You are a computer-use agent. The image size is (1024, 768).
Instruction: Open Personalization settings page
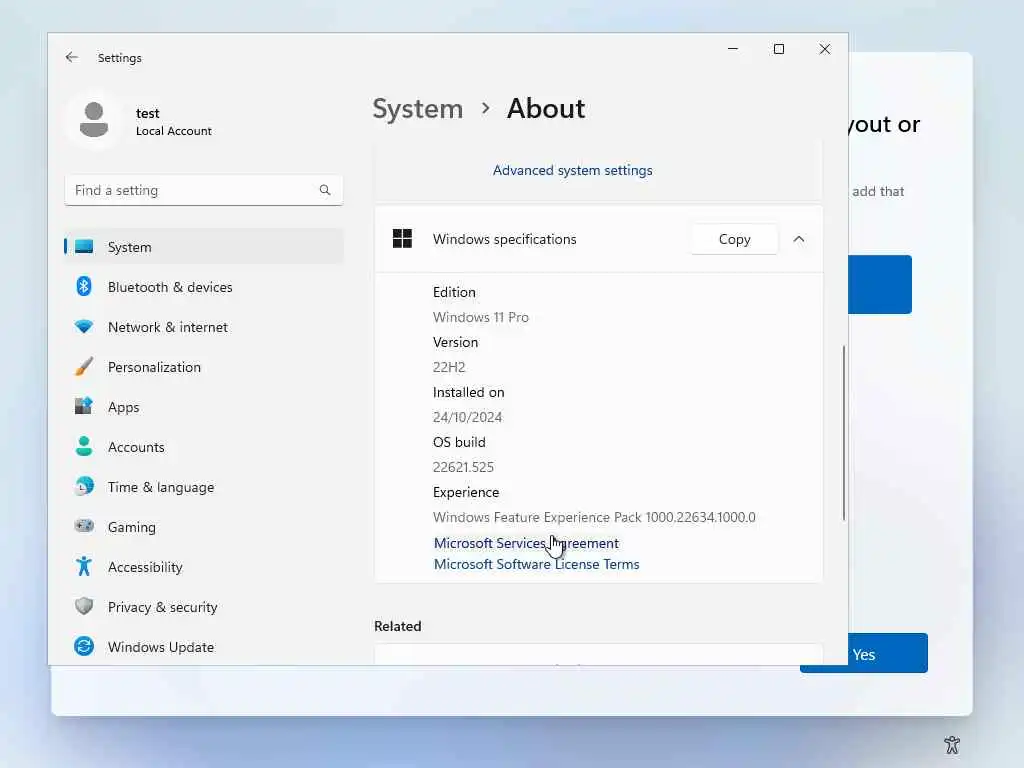click(x=204, y=366)
